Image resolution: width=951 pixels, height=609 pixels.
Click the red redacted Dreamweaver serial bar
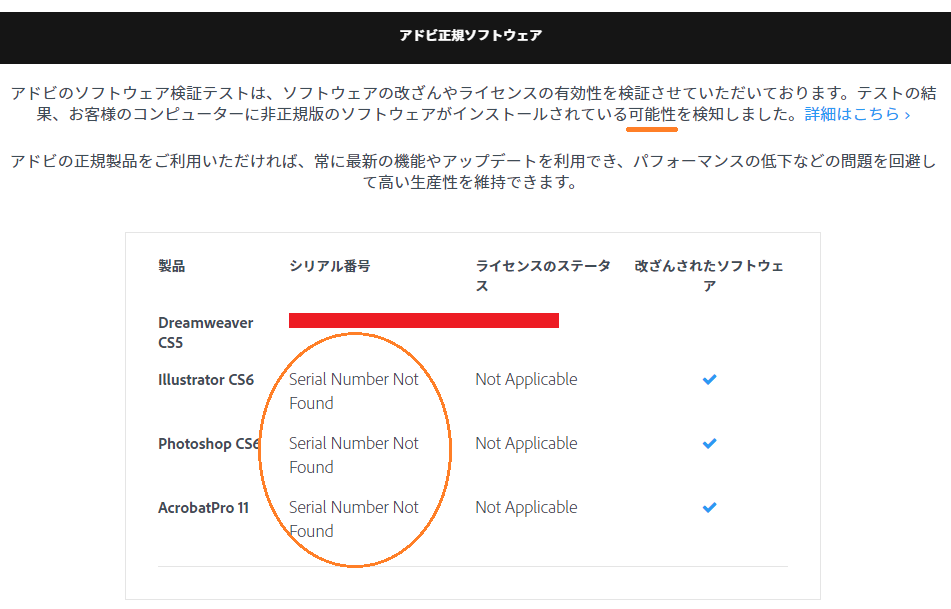tap(423, 320)
